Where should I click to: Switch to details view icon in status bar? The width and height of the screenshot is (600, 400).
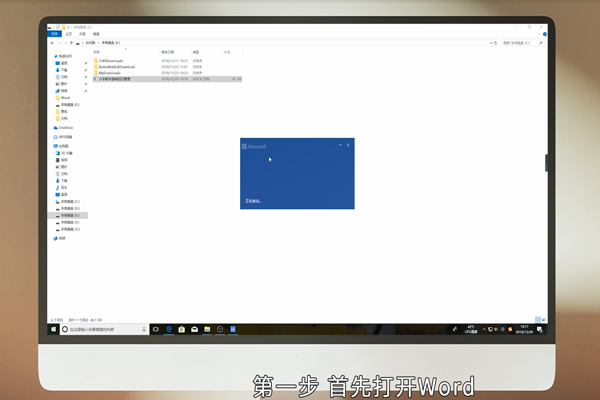pos(538,320)
